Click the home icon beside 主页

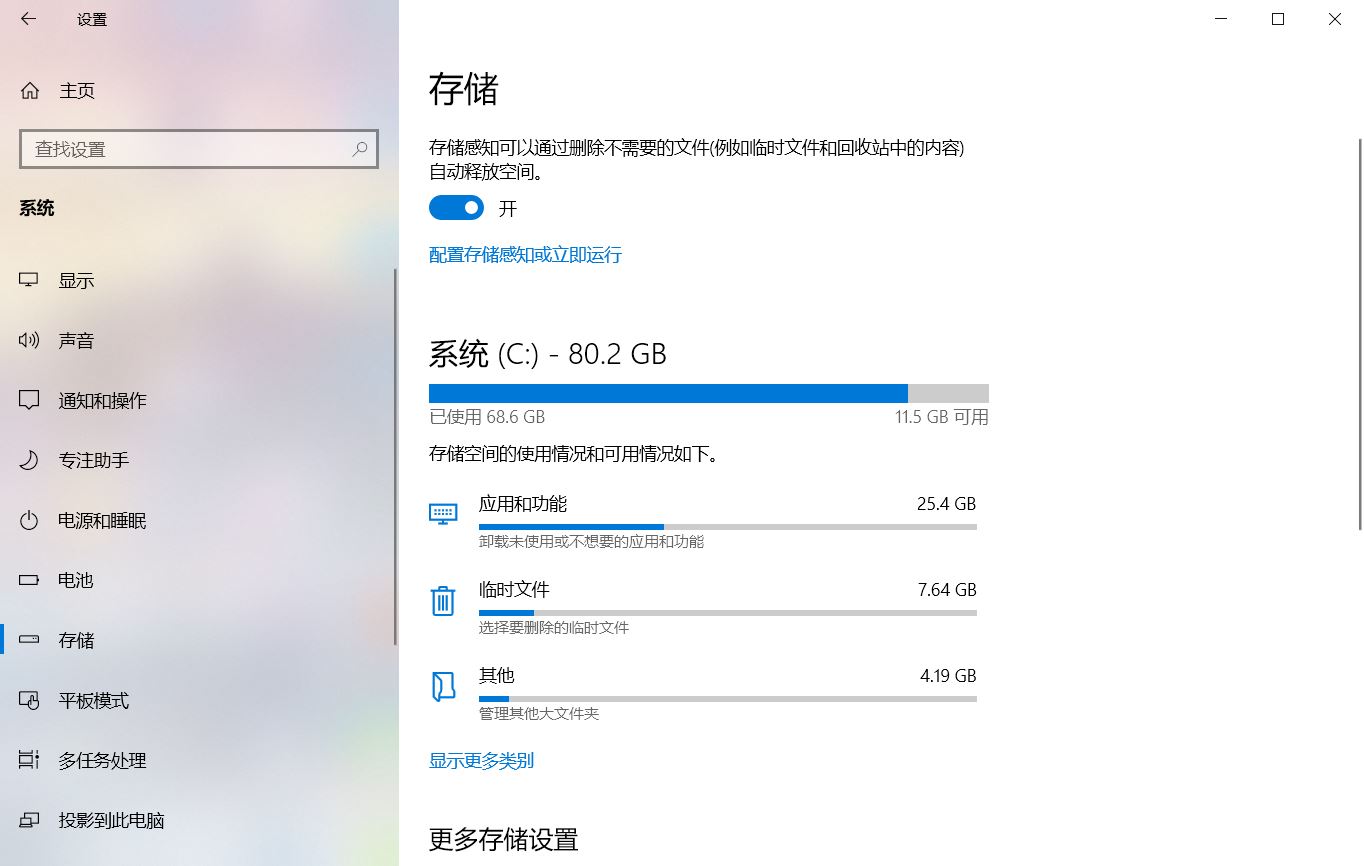[x=30, y=91]
